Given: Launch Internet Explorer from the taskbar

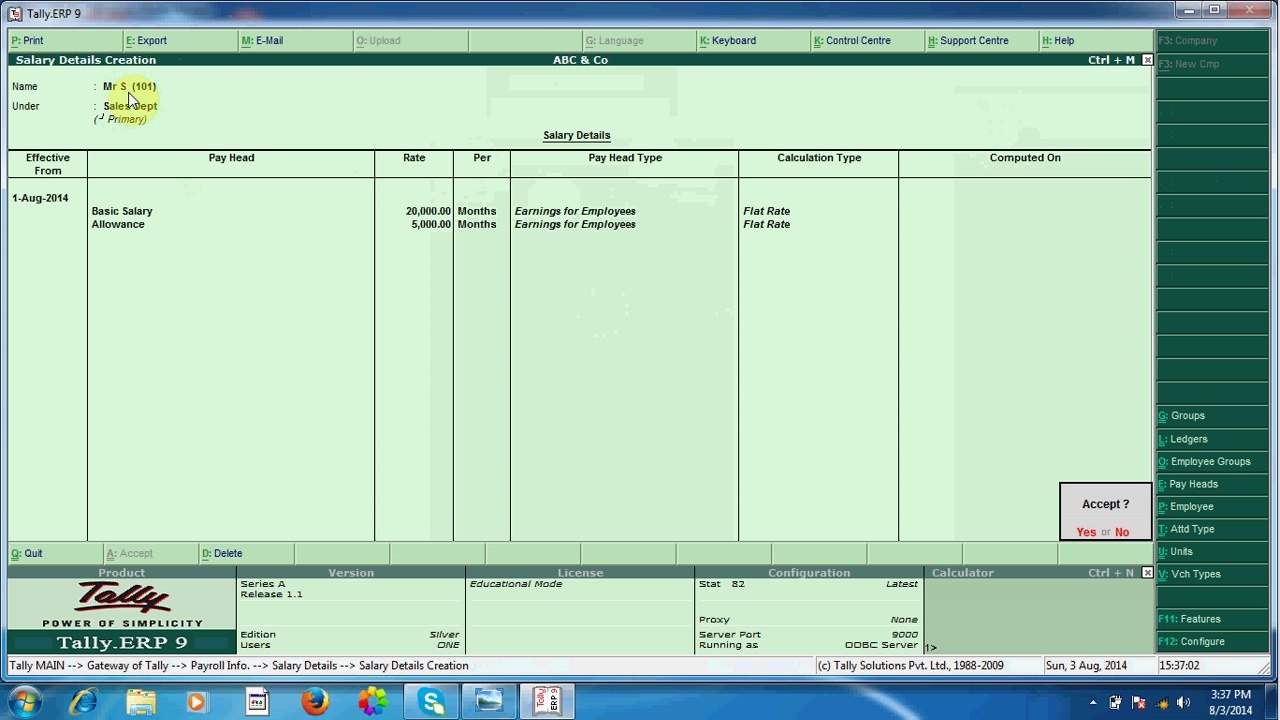Looking at the screenshot, I should (x=83, y=702).
